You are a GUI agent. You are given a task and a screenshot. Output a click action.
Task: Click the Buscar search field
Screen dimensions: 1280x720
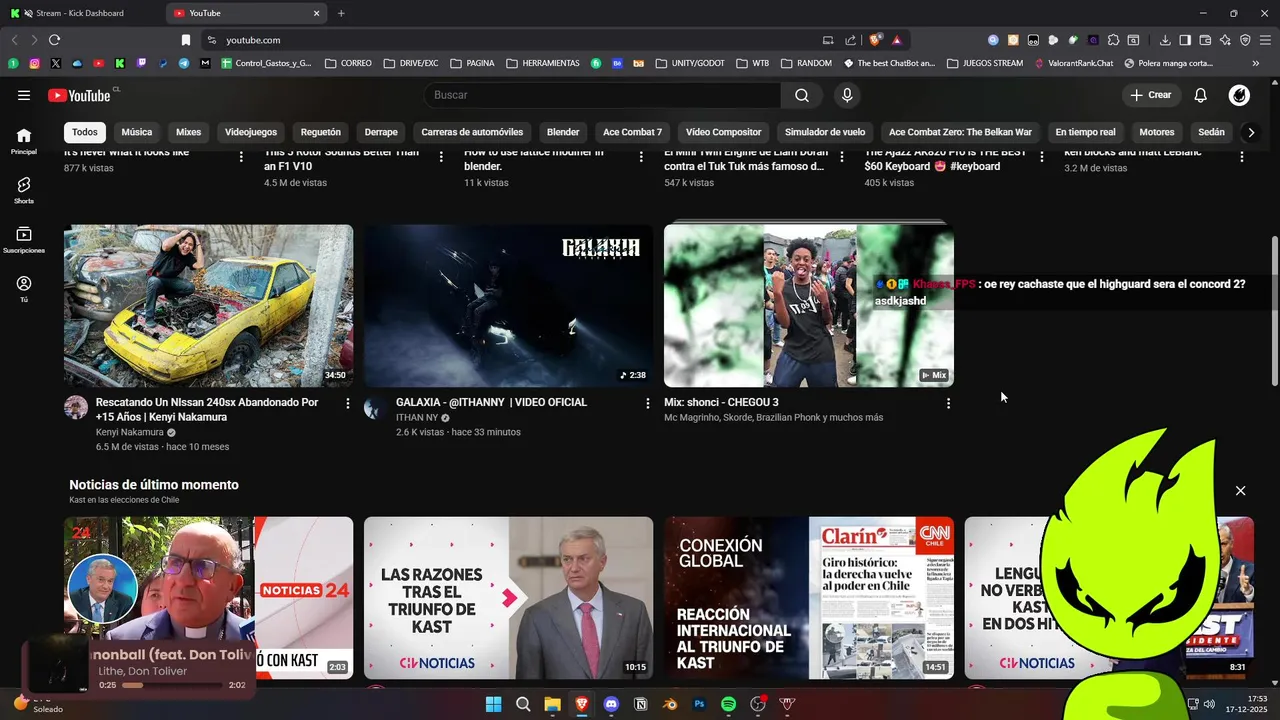[603, 95]
